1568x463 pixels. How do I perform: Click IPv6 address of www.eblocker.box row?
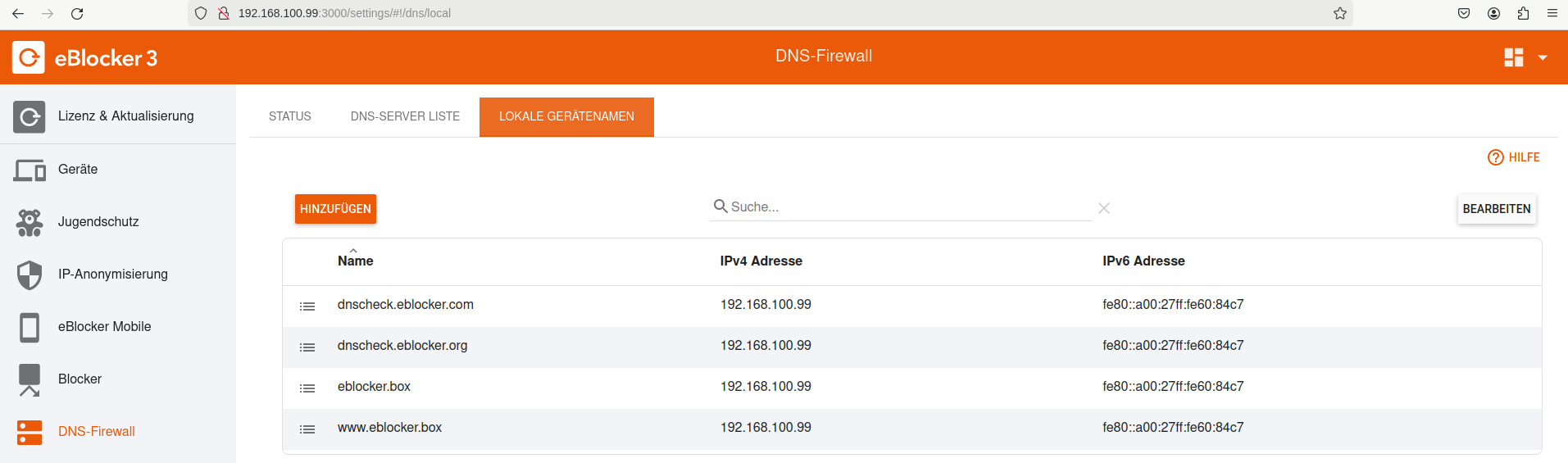(x=1173, y=428)
